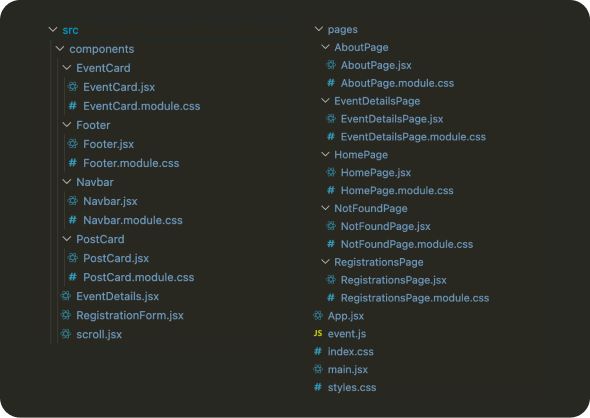Click the React icon beside EventDetailsPage.jsx
590x418 pixels.
point(331,119)
